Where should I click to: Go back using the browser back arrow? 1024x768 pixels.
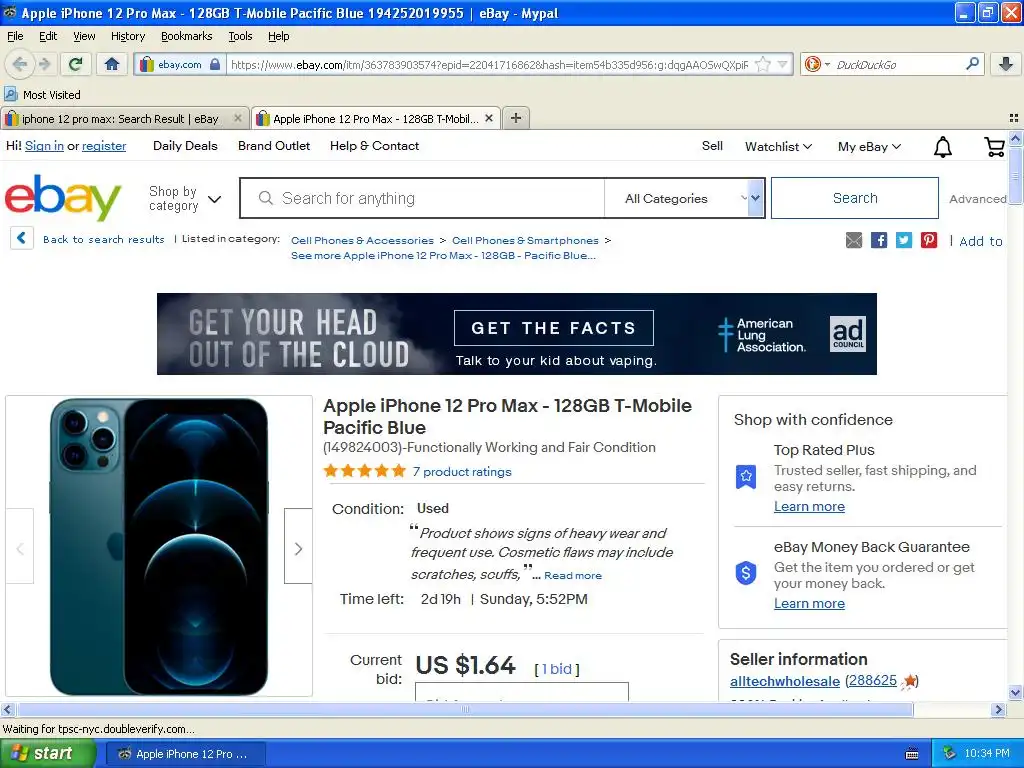(x=20, y=64)
